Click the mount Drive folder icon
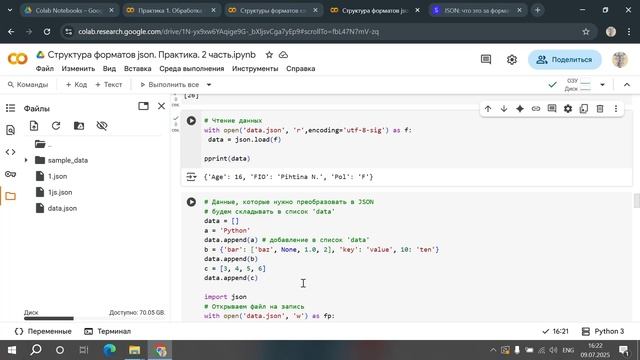This screenshot has width=640, height=360. point(79,126)
